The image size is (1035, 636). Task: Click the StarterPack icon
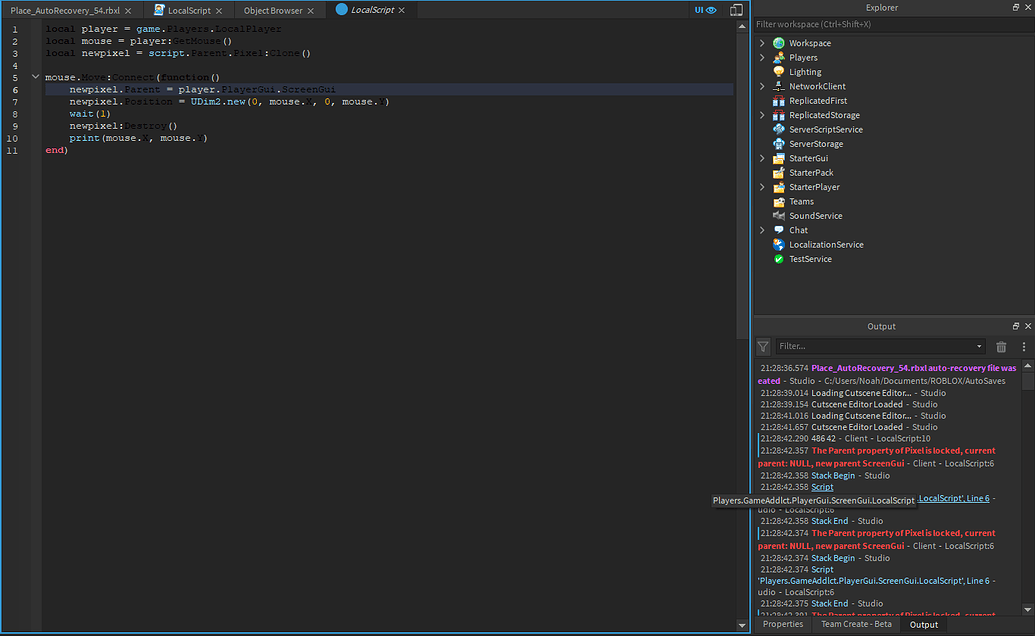pos(779,173)
